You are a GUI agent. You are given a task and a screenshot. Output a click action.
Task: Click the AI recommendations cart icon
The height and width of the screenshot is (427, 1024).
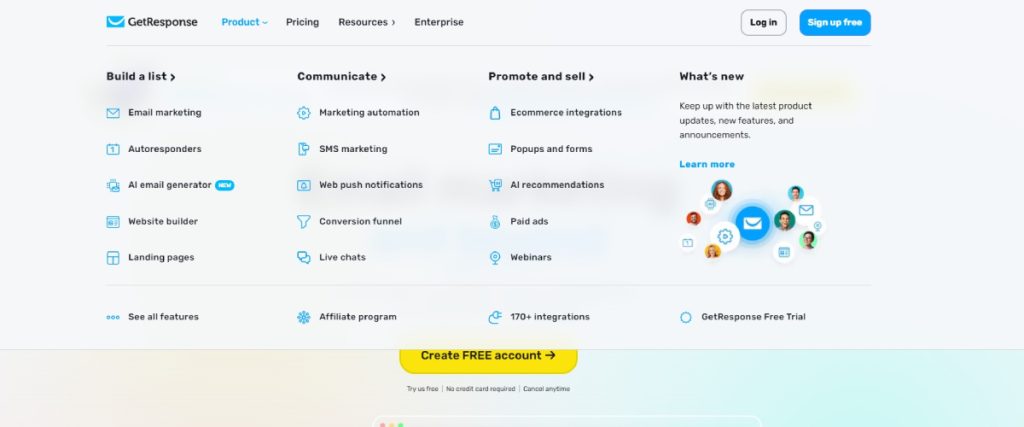click(x=495, y=185)
